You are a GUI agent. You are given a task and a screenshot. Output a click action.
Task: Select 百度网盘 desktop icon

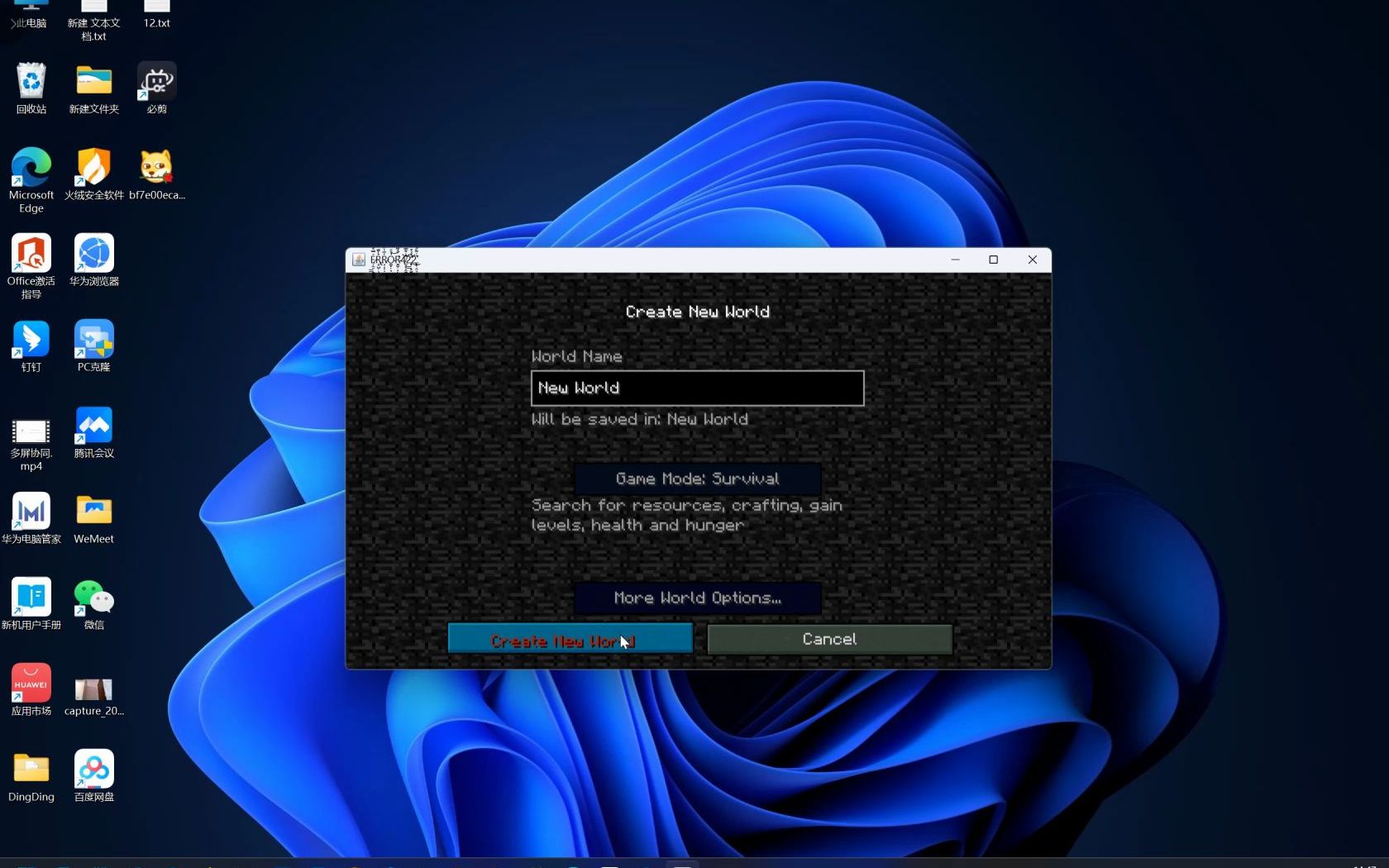pos(94,775)
